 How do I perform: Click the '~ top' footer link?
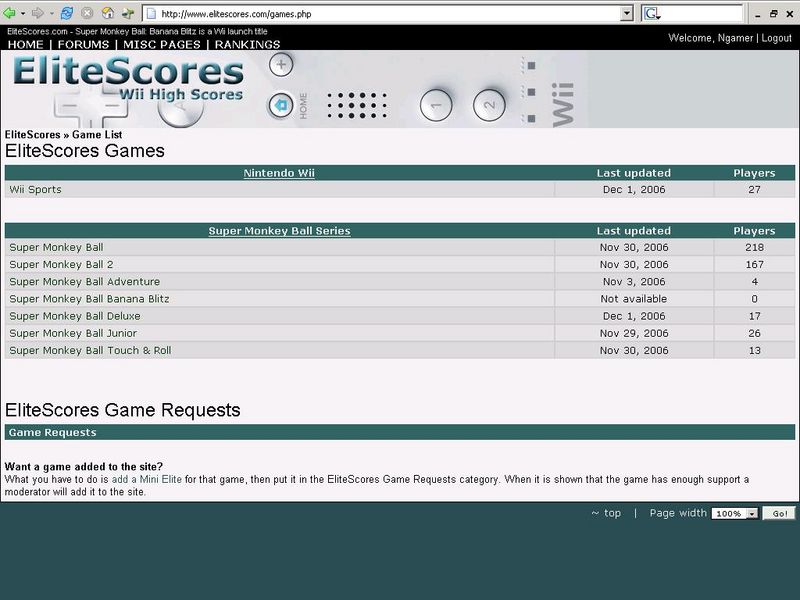point(606,513)
